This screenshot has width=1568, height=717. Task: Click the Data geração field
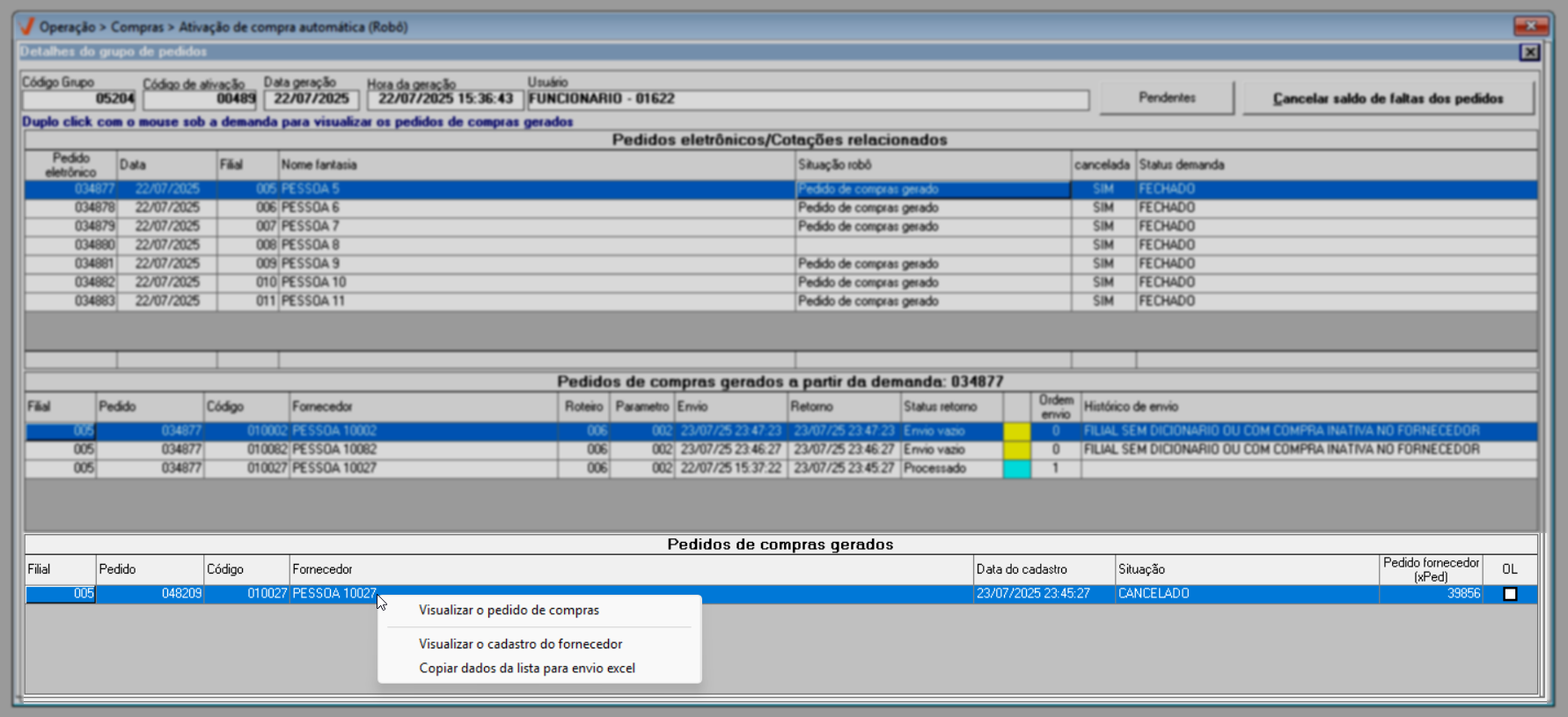pos(311,99)
